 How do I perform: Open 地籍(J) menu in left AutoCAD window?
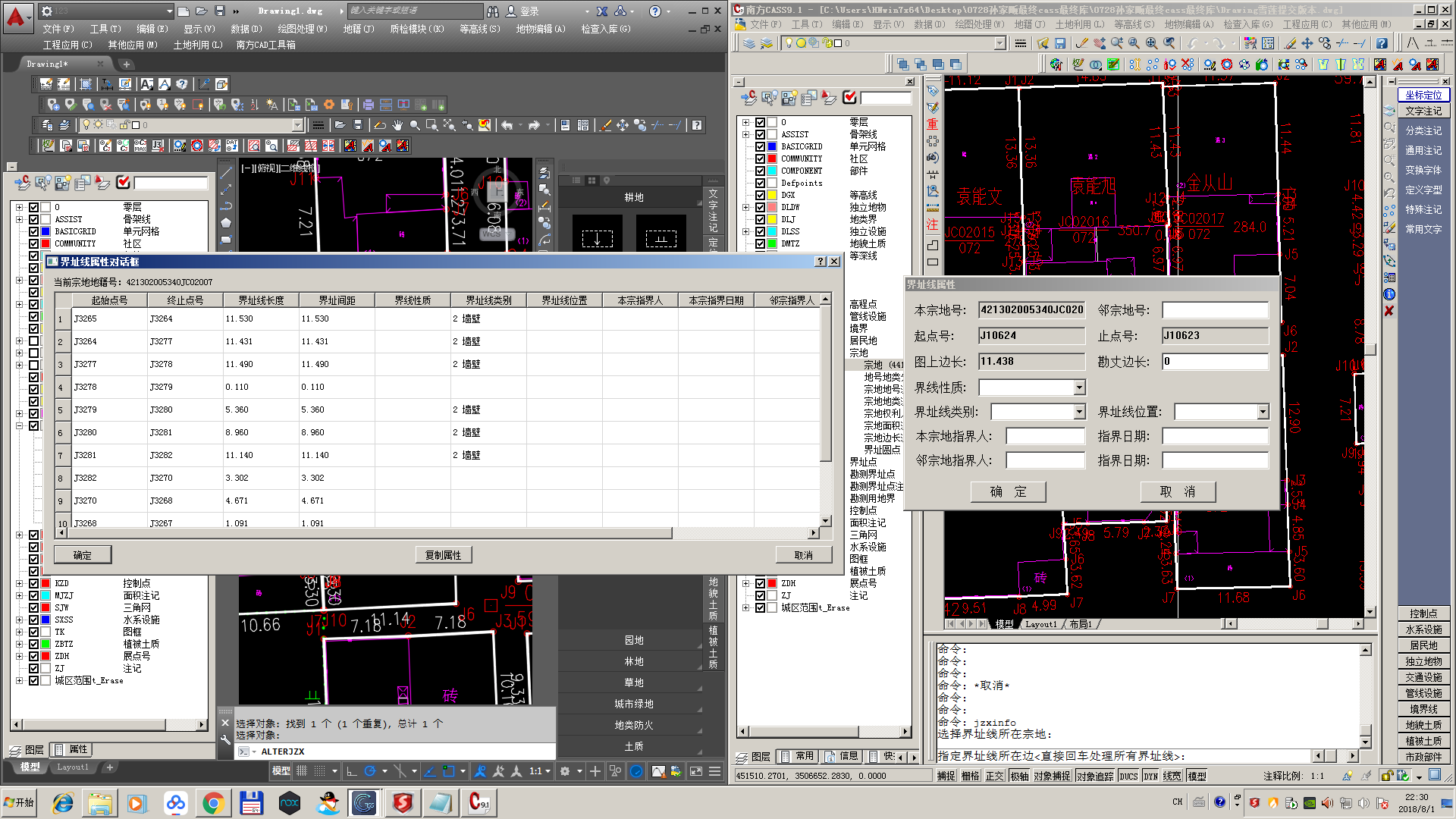tap(359, 29)
